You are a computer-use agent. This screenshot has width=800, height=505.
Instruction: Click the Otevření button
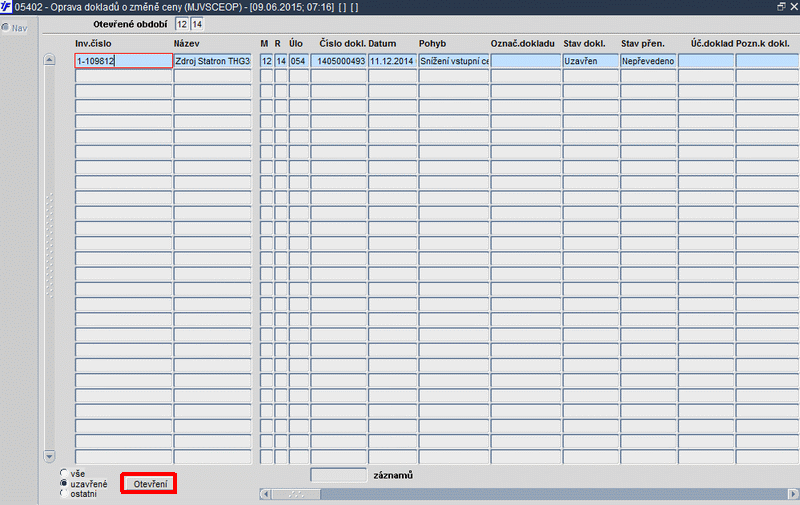tap(149, 484)
